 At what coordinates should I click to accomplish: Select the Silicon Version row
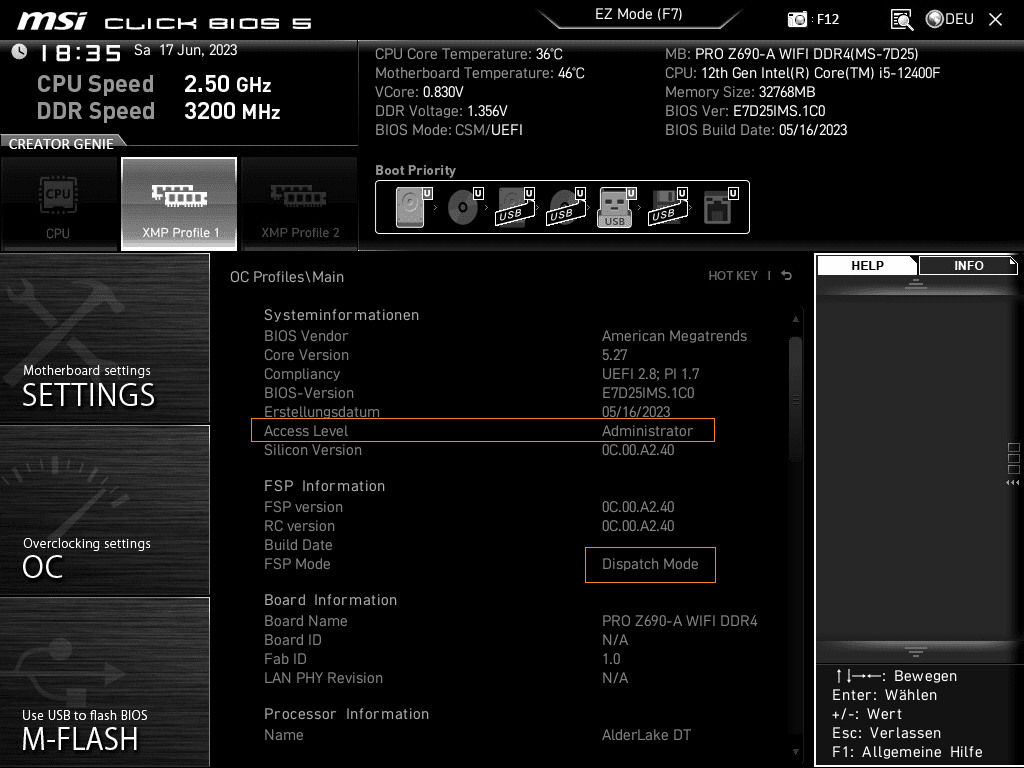click(x=469, y=450)
